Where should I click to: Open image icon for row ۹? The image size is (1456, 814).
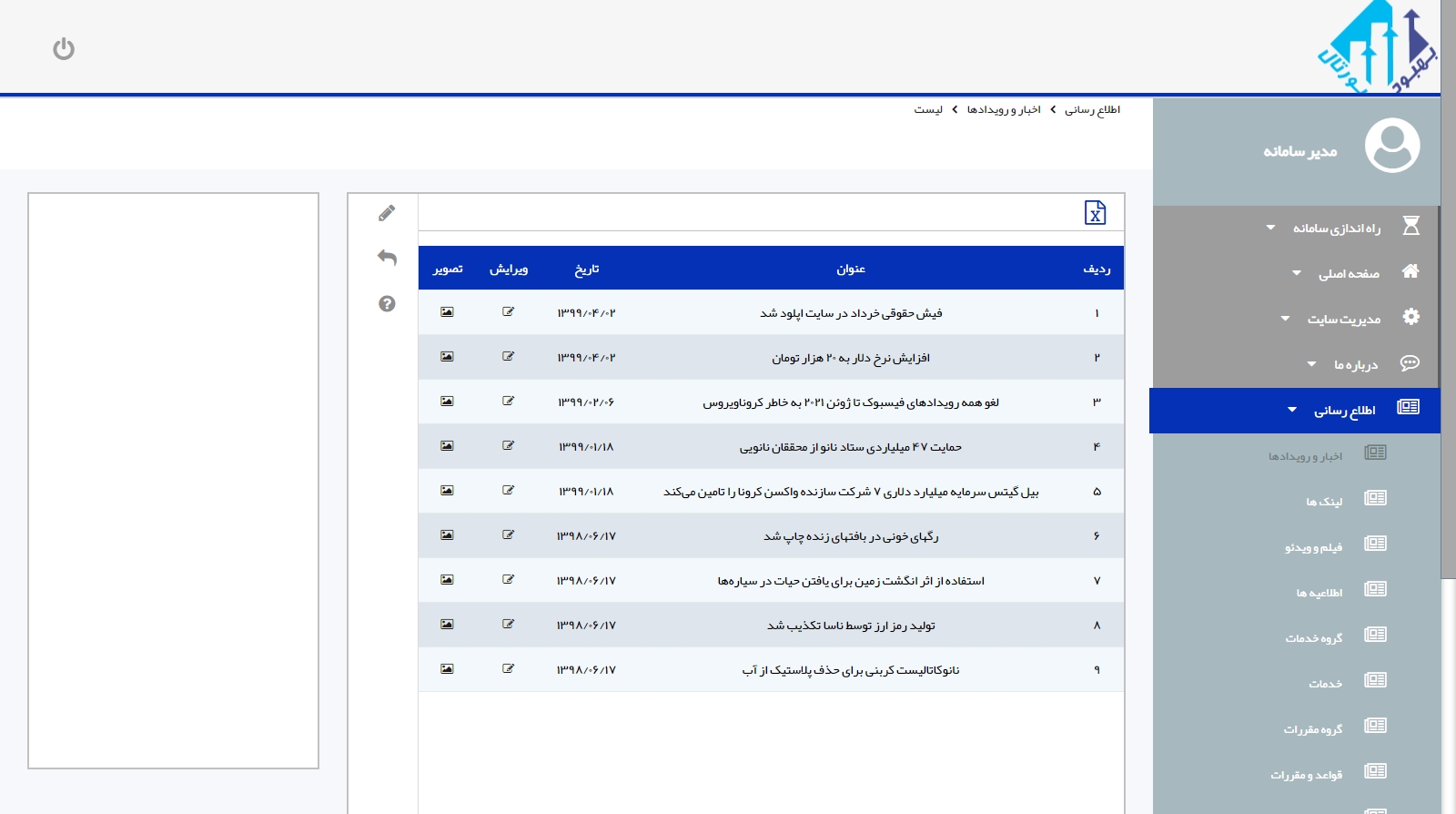coord(447,669)
